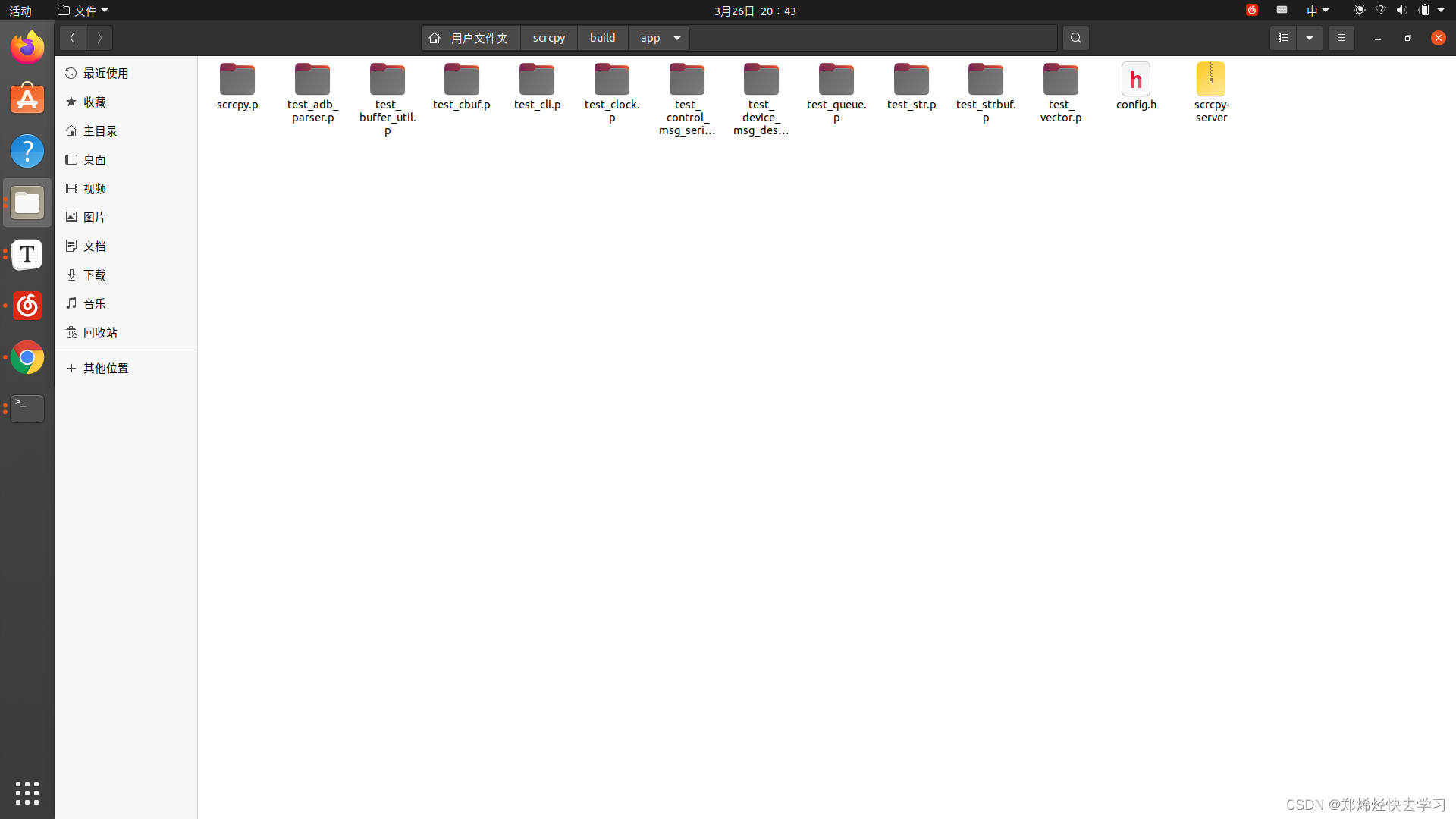Open the scrcpy.p folder
This screenshot has height=819, width=1456.
237,87
